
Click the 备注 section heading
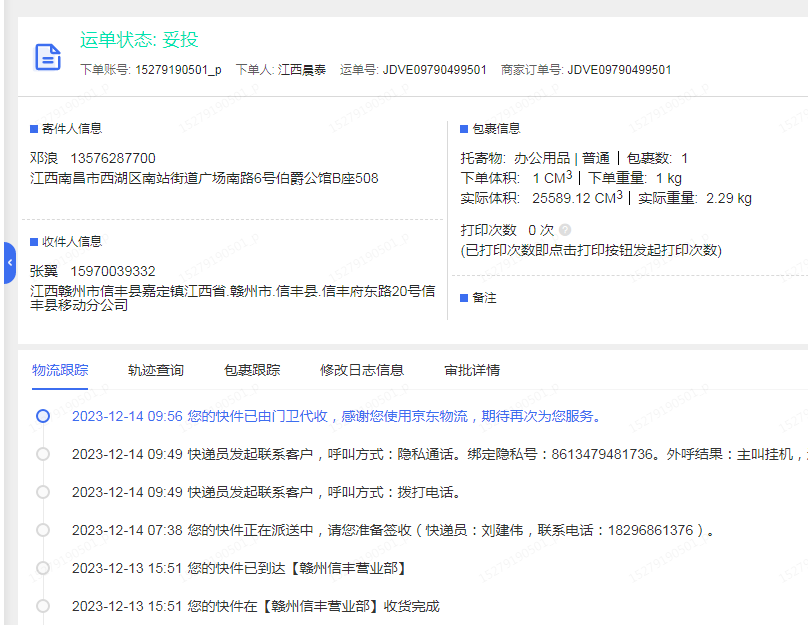484,298
